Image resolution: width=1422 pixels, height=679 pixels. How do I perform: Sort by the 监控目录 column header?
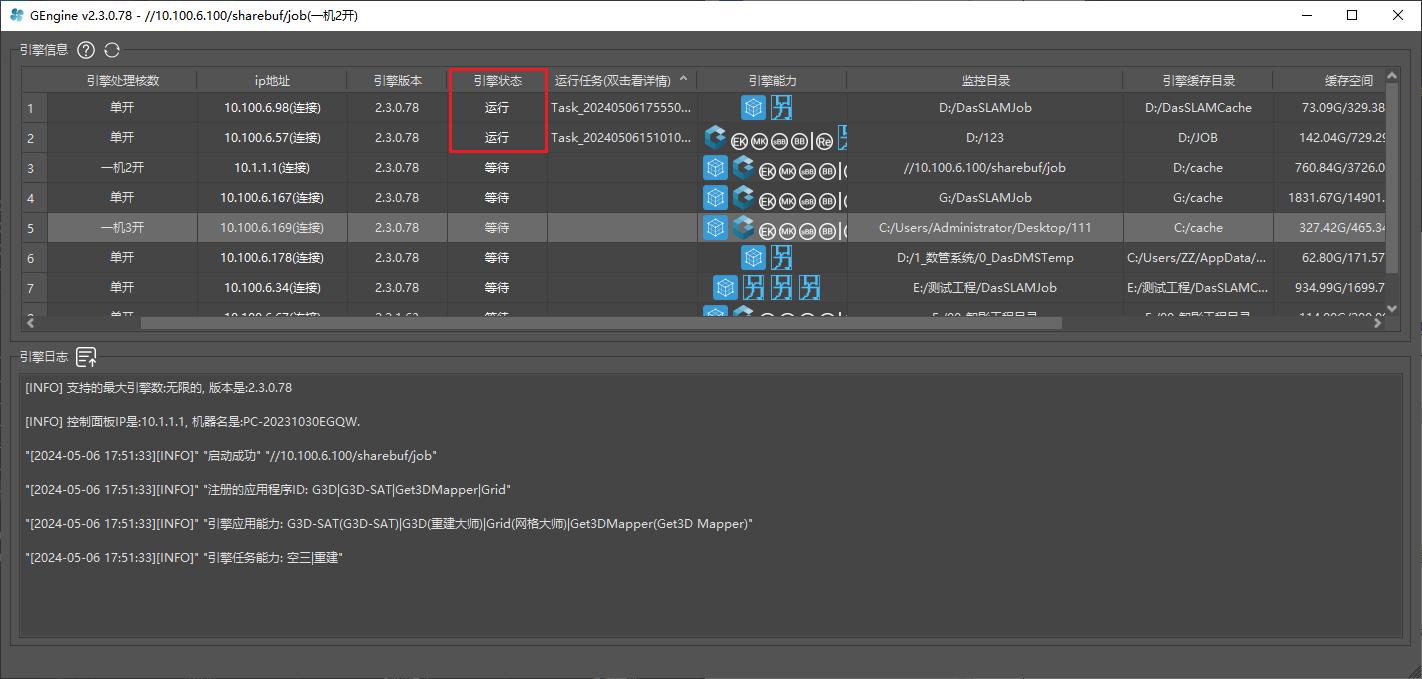(x=985, y=80)
